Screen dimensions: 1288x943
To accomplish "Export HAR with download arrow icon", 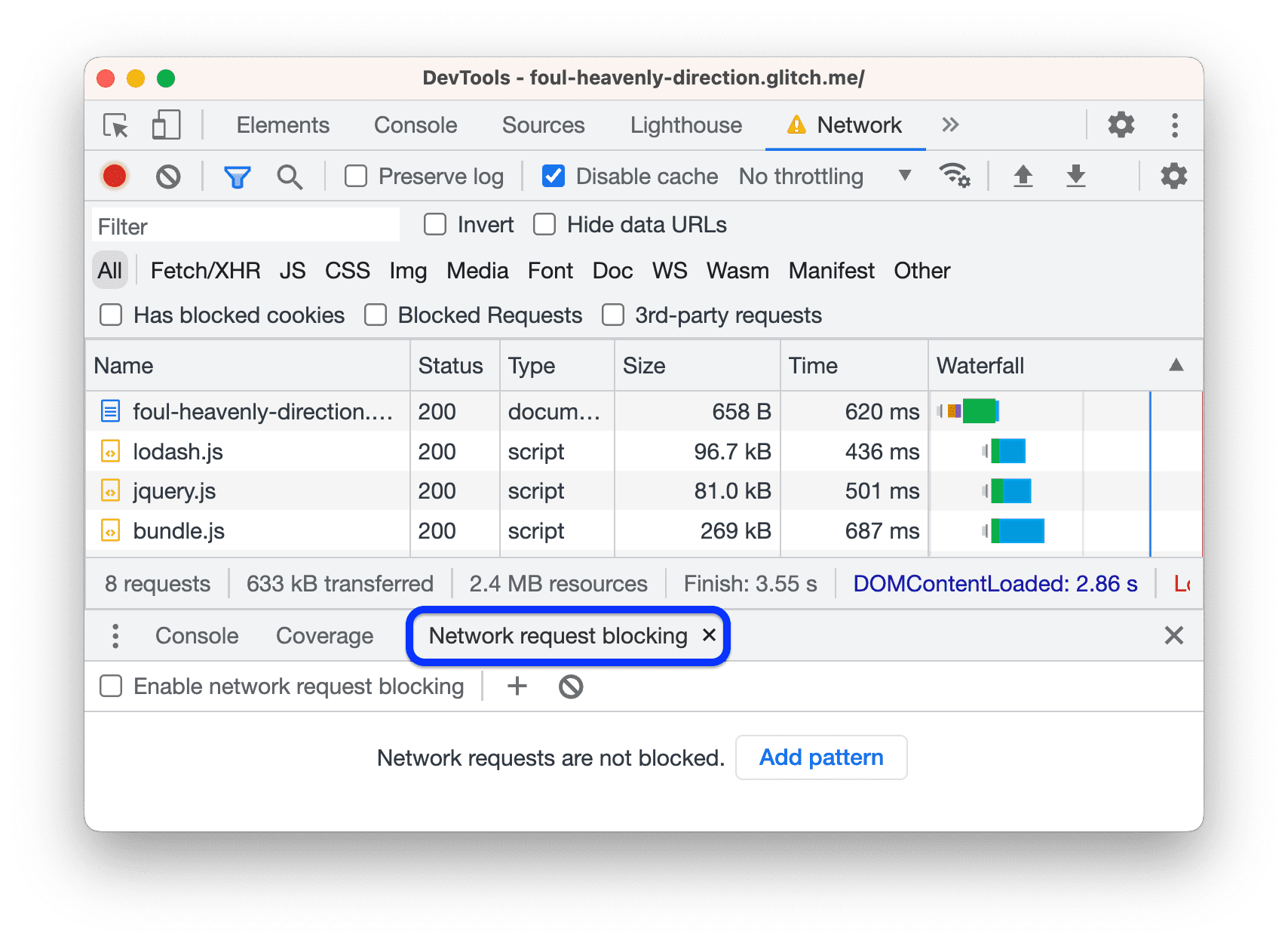I will click(x=1075, y=176).
